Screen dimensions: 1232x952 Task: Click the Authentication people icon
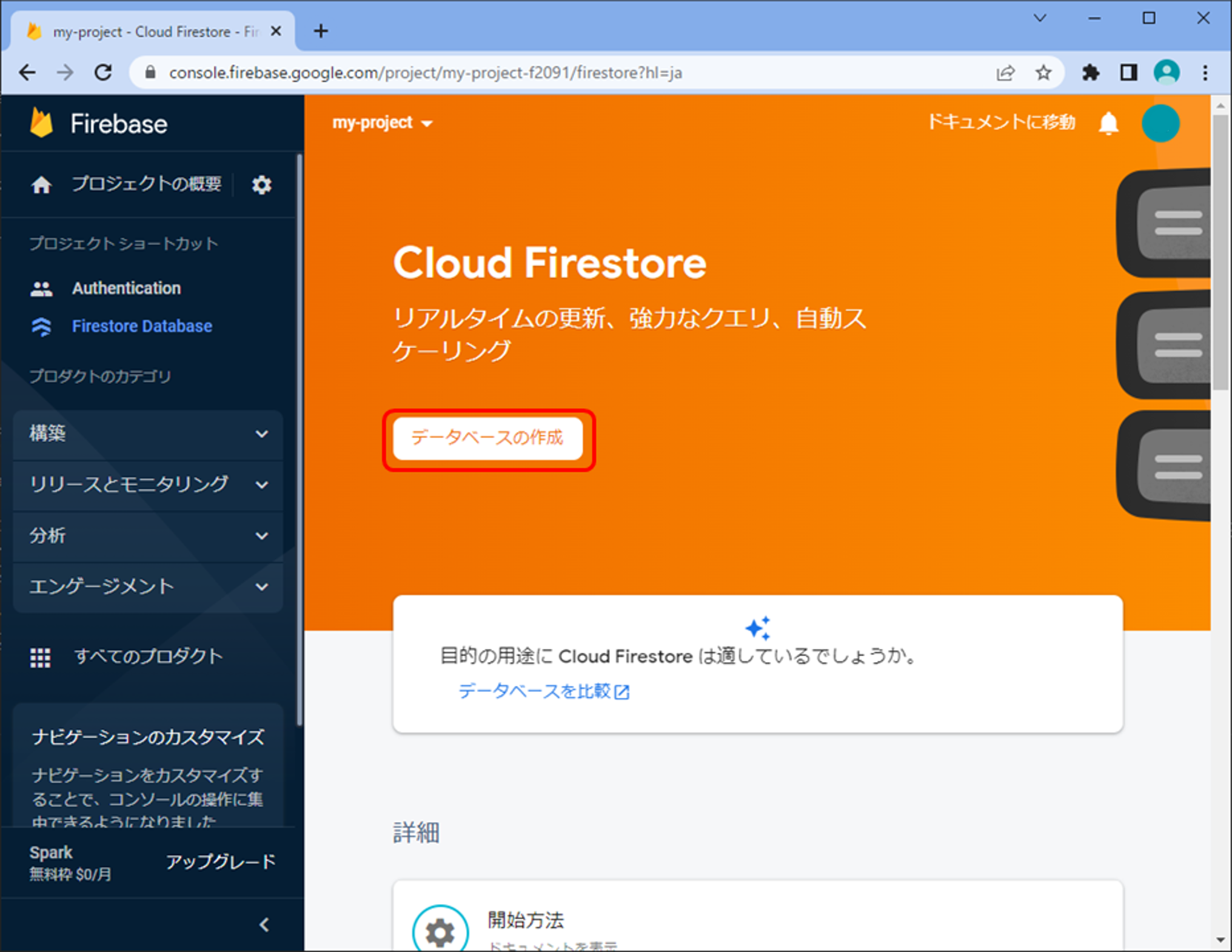[x=41, y=289]
